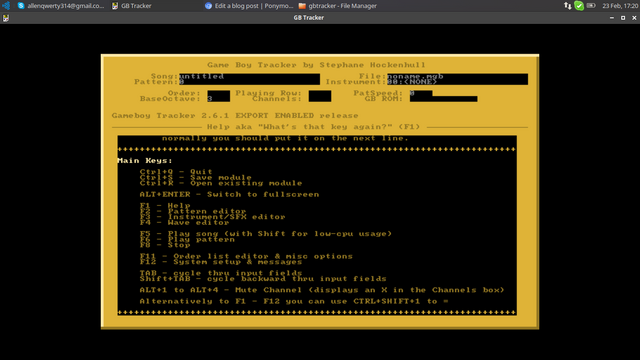Click the Help aka "What's that key again?" heading
This screenshot has height=360, width=640.
pyautogui.click(x=313, y=127)
